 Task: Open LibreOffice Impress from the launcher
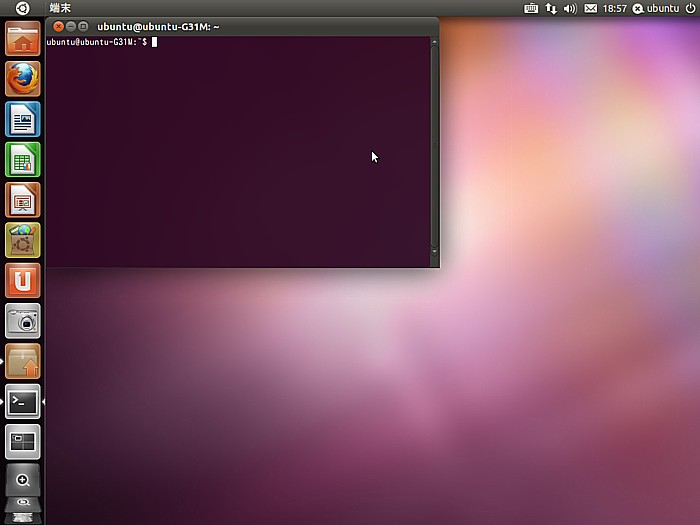23,200
